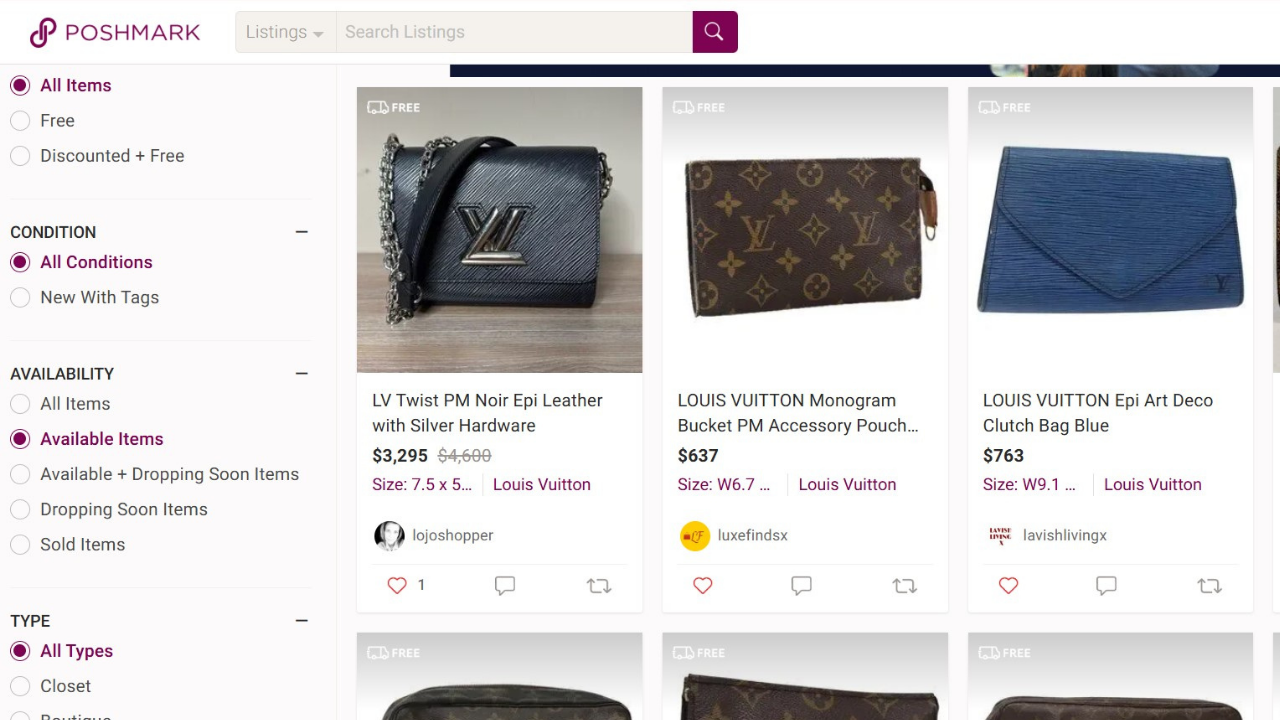Share the LV Twist PM Noir listing

click(x=599, y=586)
